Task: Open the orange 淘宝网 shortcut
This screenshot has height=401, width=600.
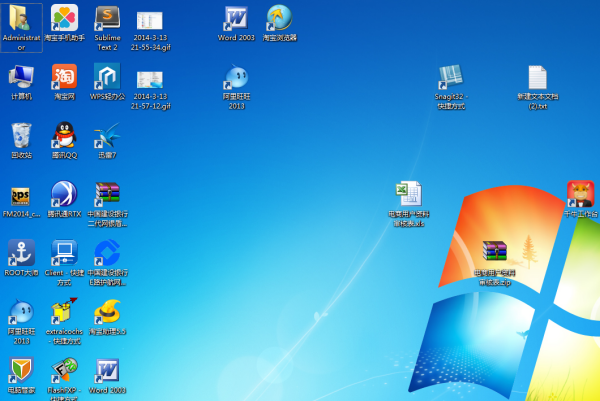Action: pos(64,82)
